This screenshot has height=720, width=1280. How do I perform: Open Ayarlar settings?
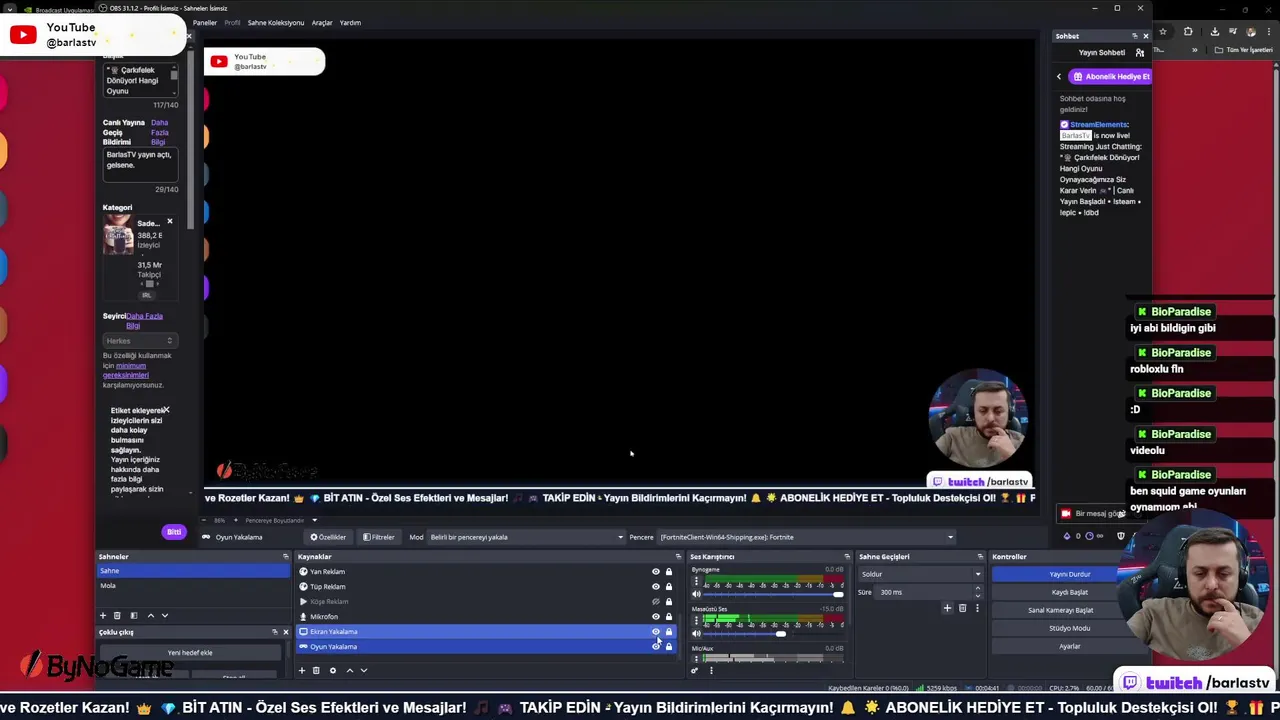tap(1069, 646)
